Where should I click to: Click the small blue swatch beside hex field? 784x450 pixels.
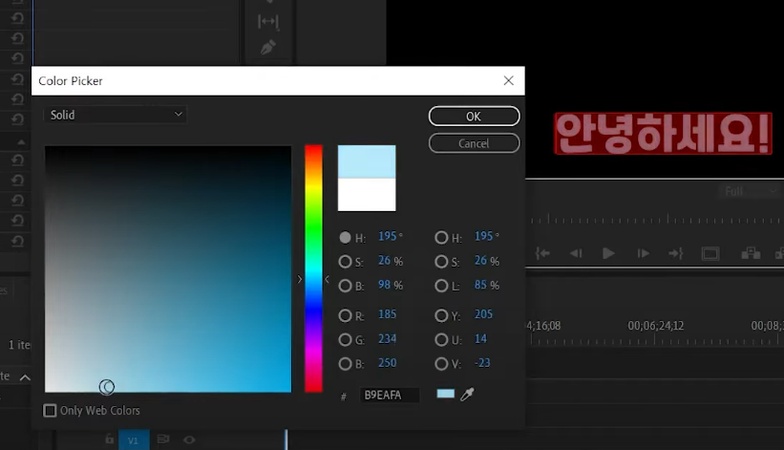coord(446,394)
